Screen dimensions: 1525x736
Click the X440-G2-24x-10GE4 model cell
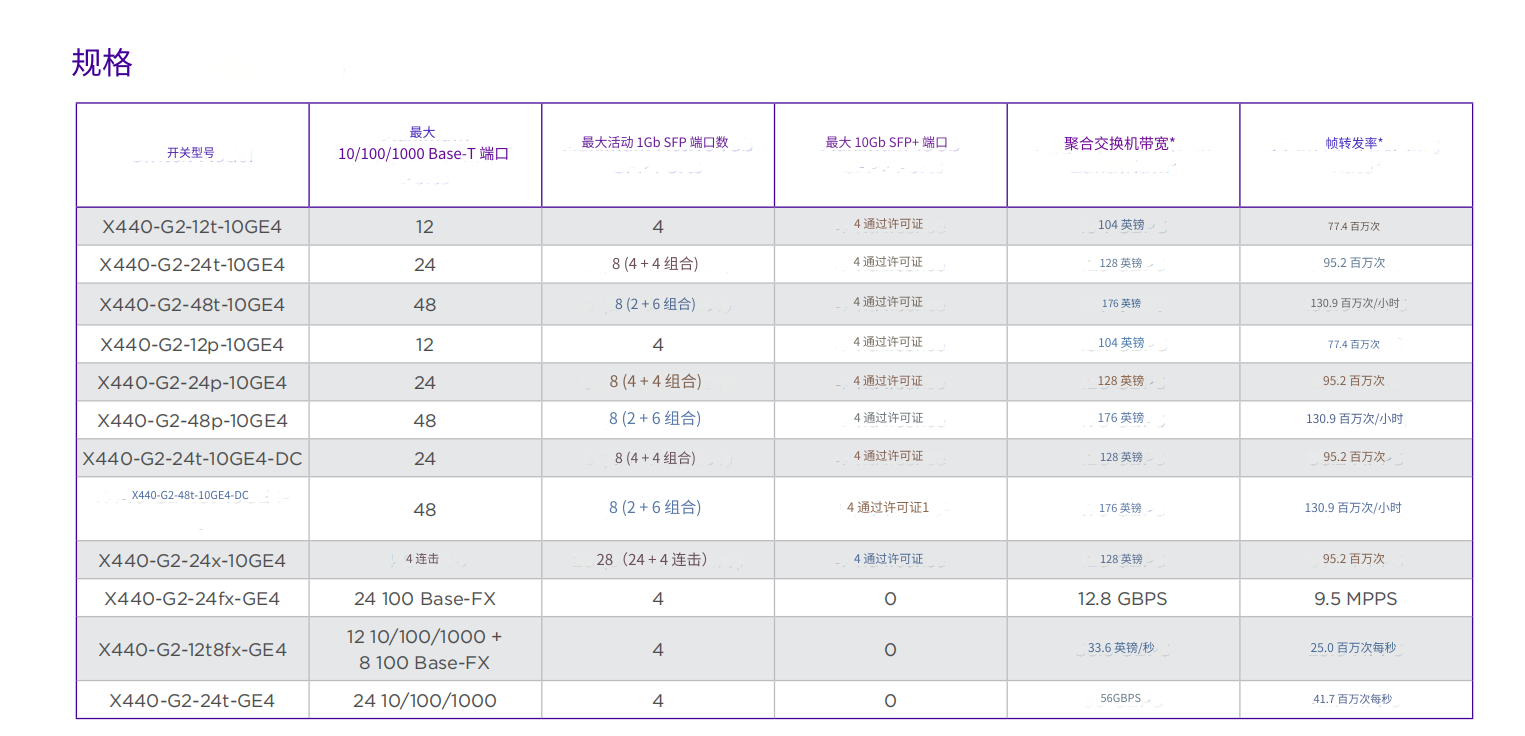(x=192, y=560)
